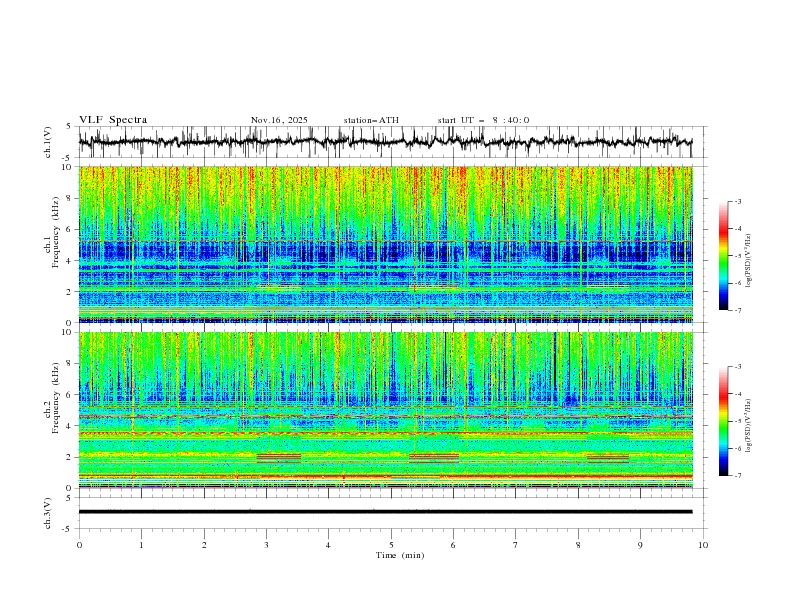Click the "Time (min)" axis title
This screenshot has width=792, height=612.
[400, 555]
